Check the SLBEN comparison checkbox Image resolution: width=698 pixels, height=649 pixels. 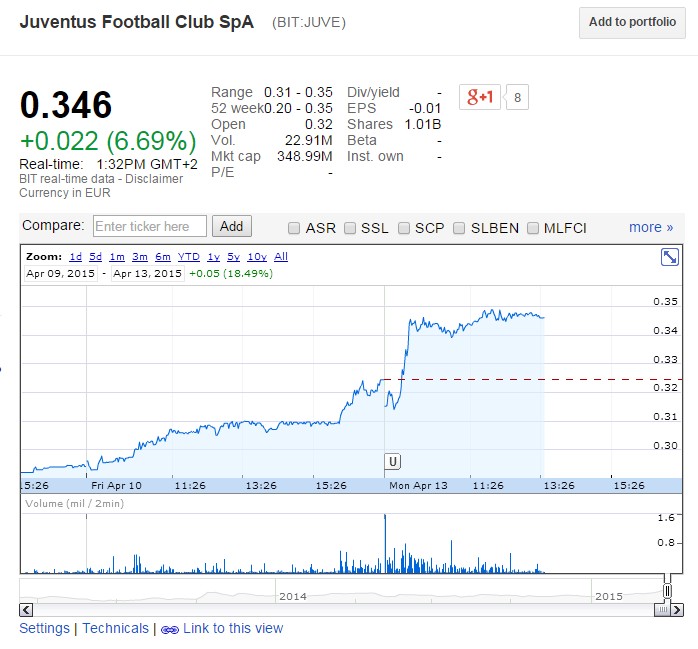click(460, 228)
